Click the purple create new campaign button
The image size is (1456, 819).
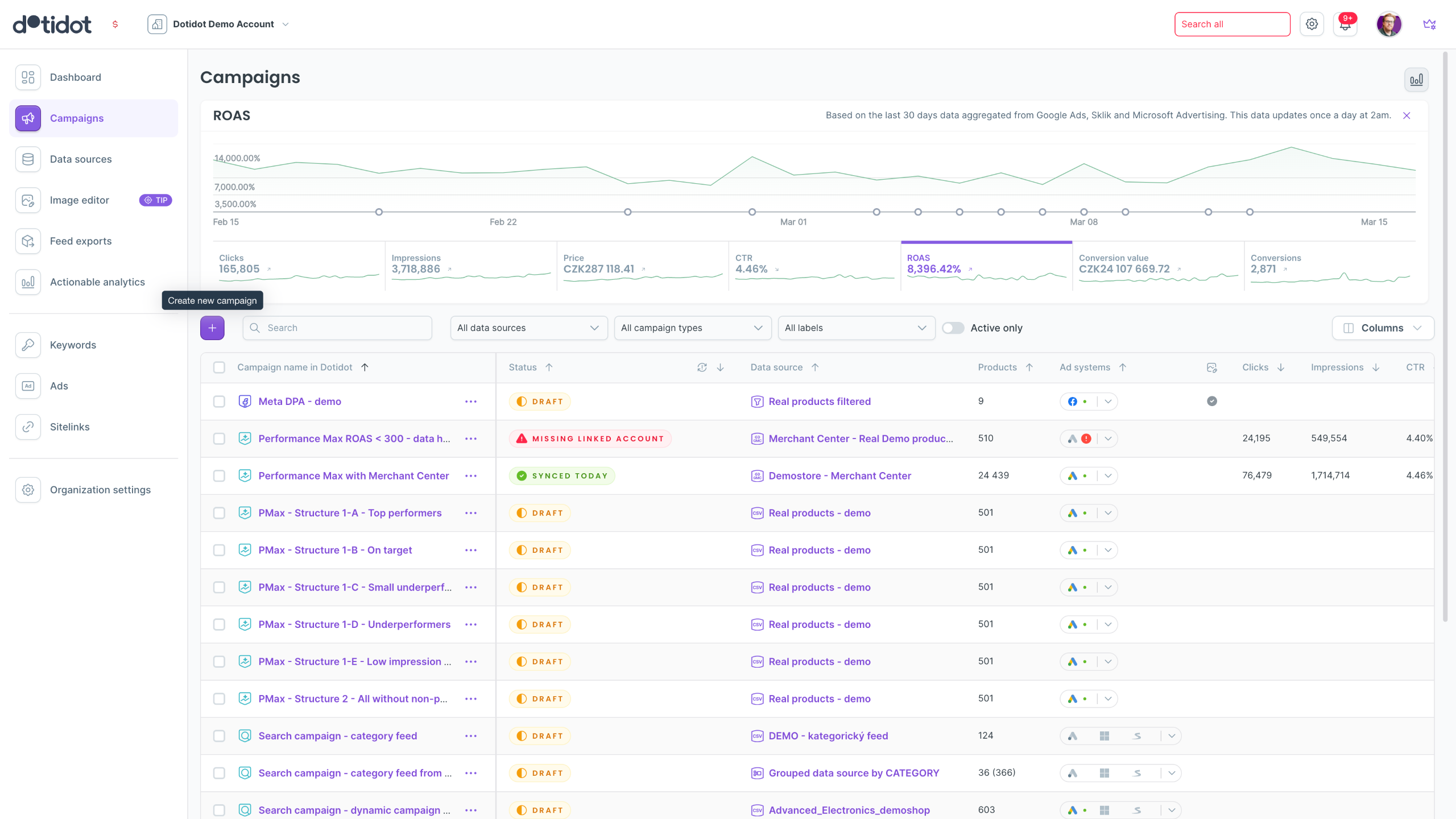[212, 328]
